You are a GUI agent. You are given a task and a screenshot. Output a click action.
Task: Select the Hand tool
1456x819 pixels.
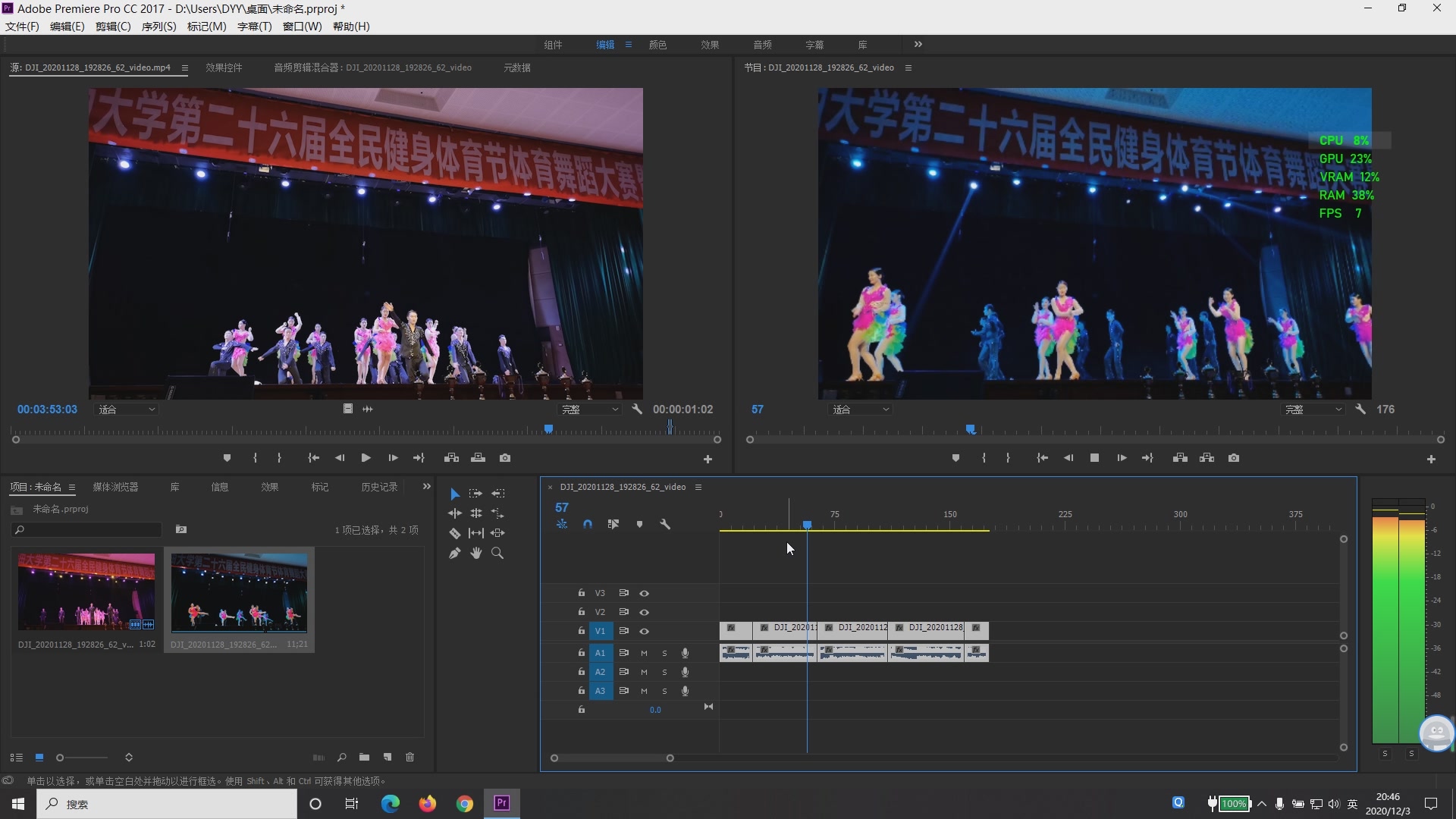coord(476,553)
